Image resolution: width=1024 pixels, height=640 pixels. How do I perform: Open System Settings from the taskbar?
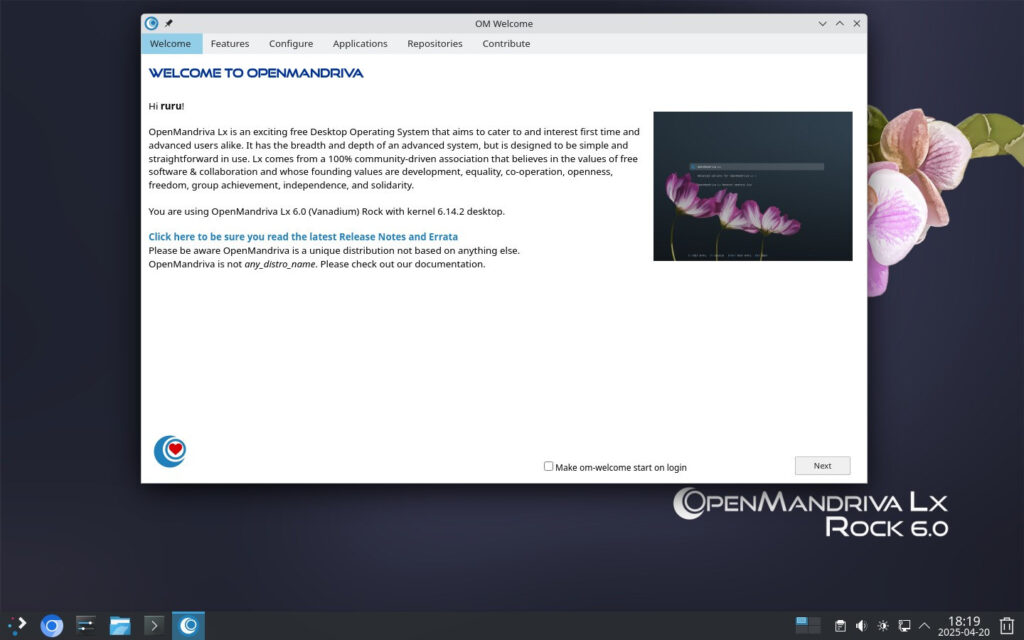85,625
